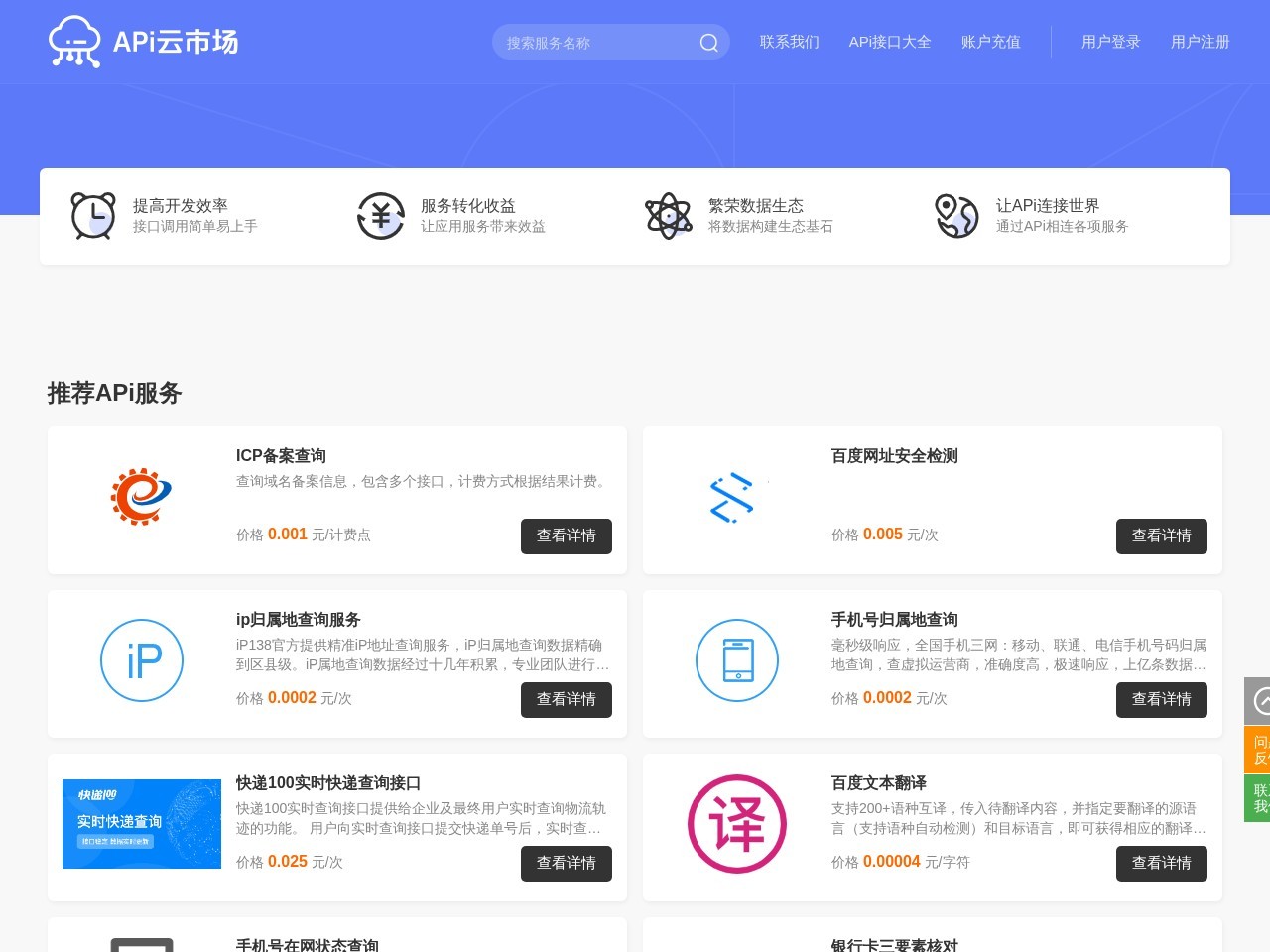
Task: Open 联系我们 in the top menu
Action: (790, 42)
